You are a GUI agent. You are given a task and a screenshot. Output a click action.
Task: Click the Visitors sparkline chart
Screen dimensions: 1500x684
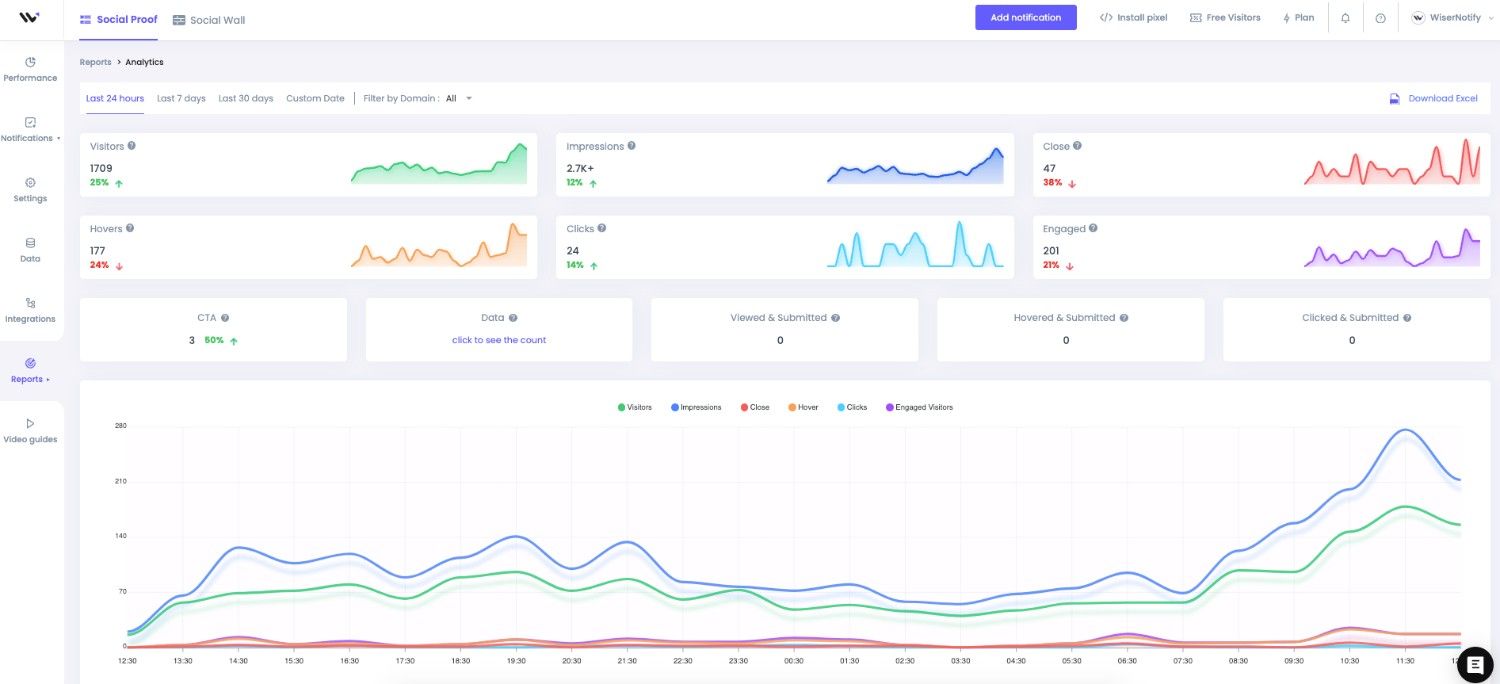click(439, 164)
